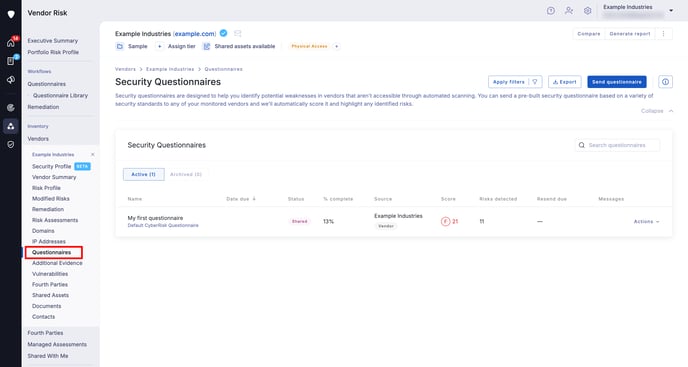The image size is (688, 367).
Task: Open the home icon in left rail
Action: point(11,43)
